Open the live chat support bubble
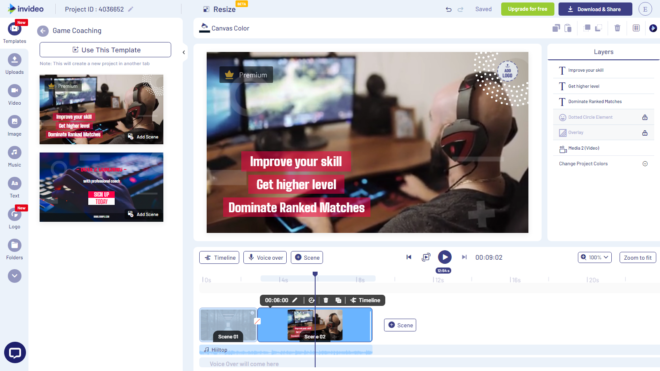The height and width of the screenshot is (371, 660). [15, 352]
